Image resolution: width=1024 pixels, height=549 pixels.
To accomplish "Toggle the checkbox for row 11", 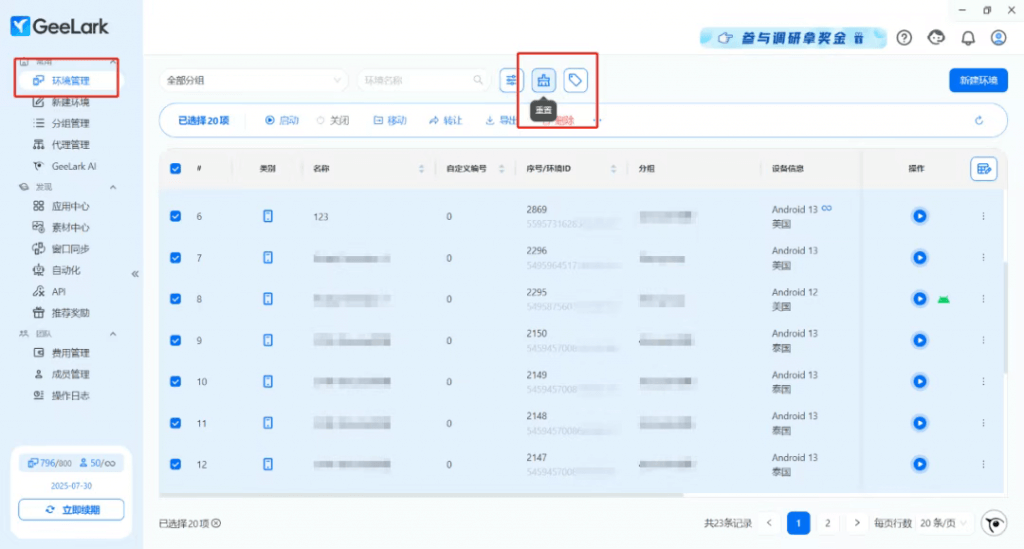I will tap(176, 423).
